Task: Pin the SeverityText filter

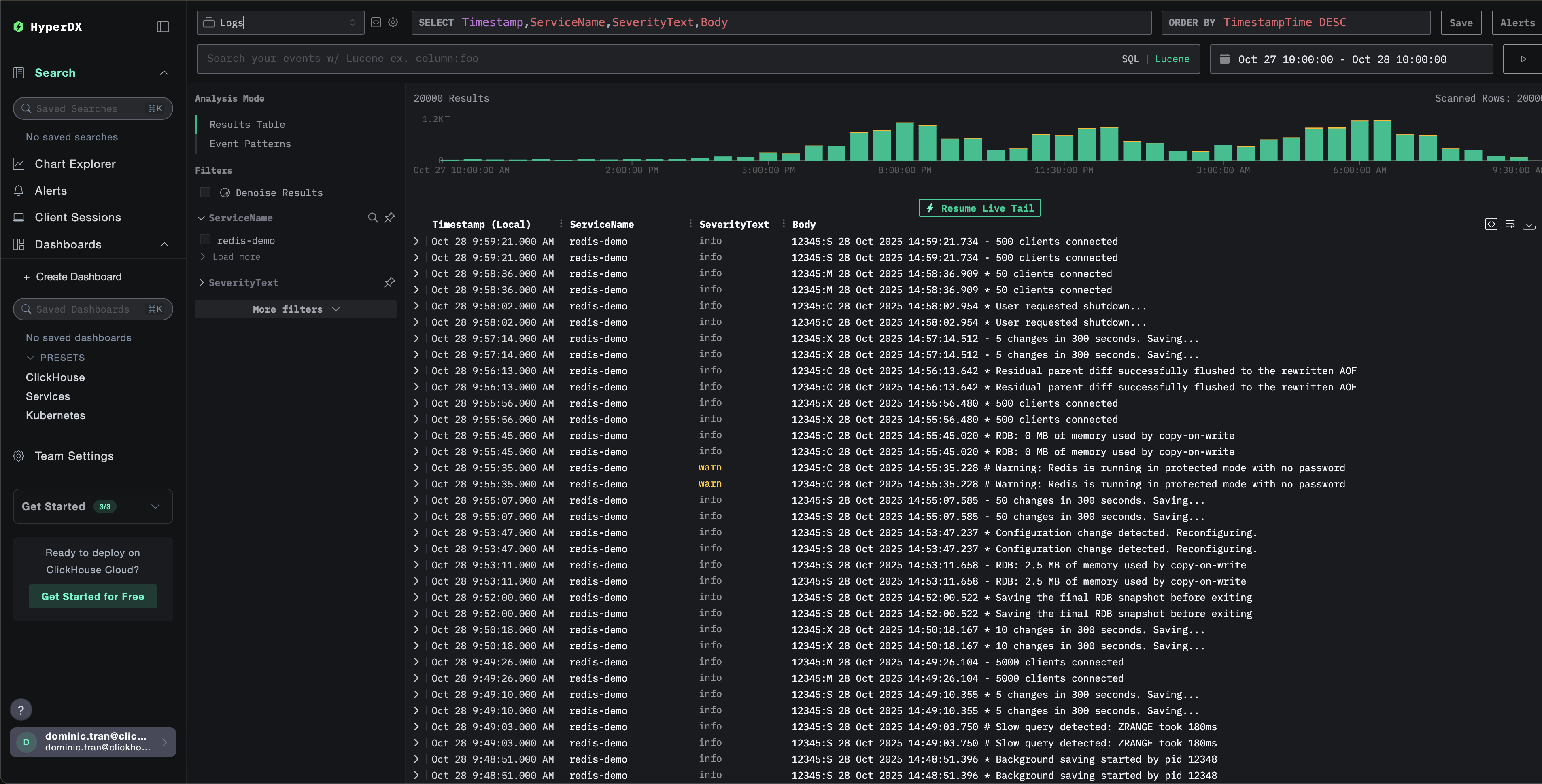Action: [x=389, y=282]
